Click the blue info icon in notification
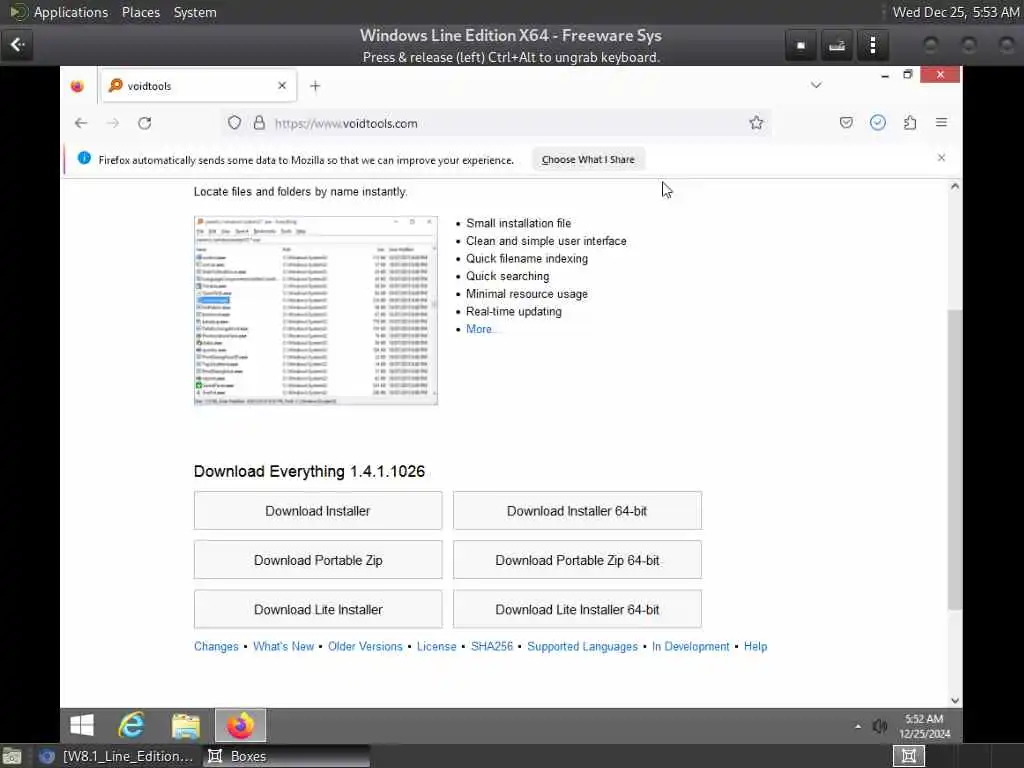1024x768 pixels. pyautogui.click(x=84, y=158)
